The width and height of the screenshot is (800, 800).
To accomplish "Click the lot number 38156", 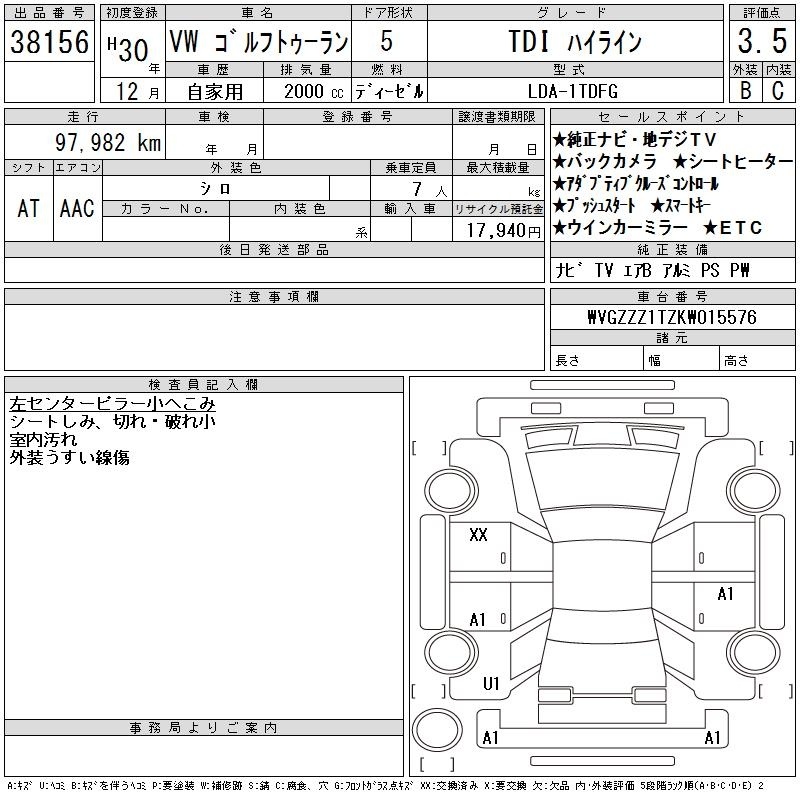I will tap(50, 42).
